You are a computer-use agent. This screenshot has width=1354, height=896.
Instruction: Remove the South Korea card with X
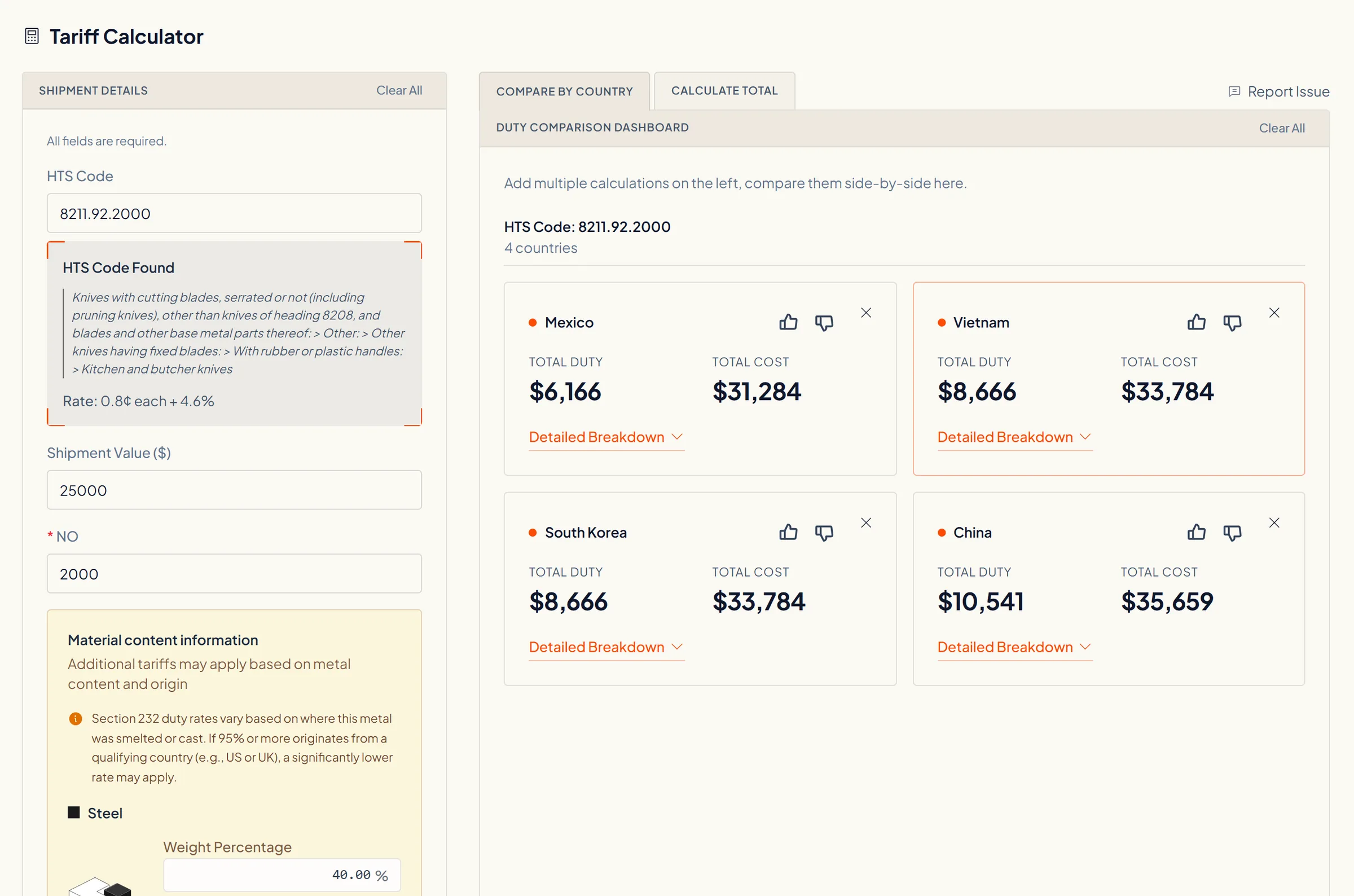(866, 523)
